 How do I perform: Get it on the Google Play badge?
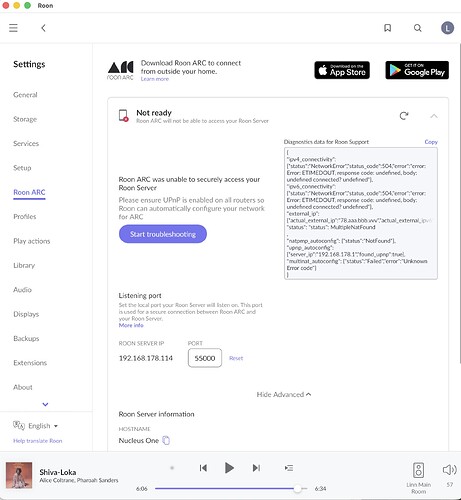[417, 70]
